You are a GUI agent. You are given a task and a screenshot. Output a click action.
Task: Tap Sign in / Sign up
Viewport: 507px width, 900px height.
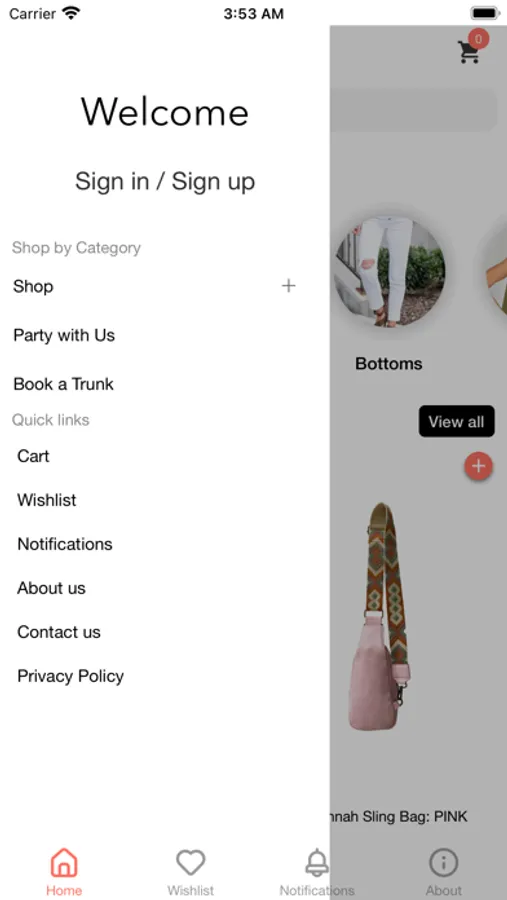[x=165, y=181]
